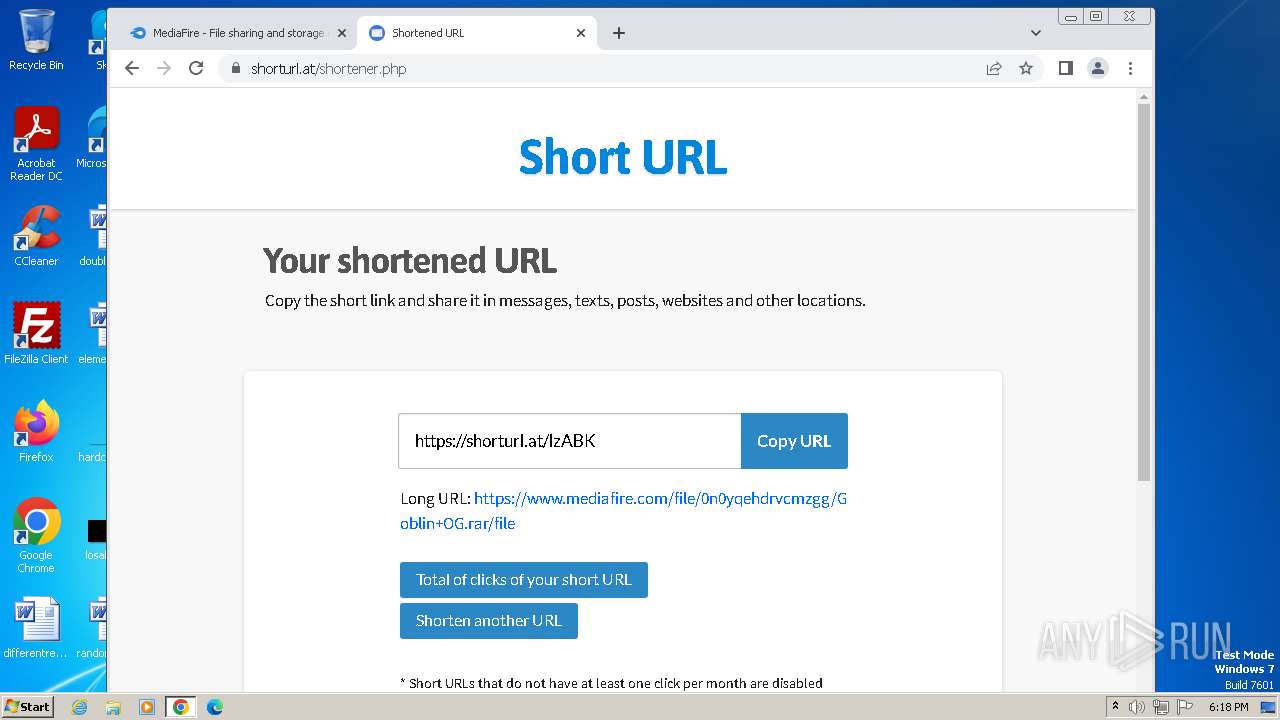View total clicks of your short URL

(x=524, y=580)
